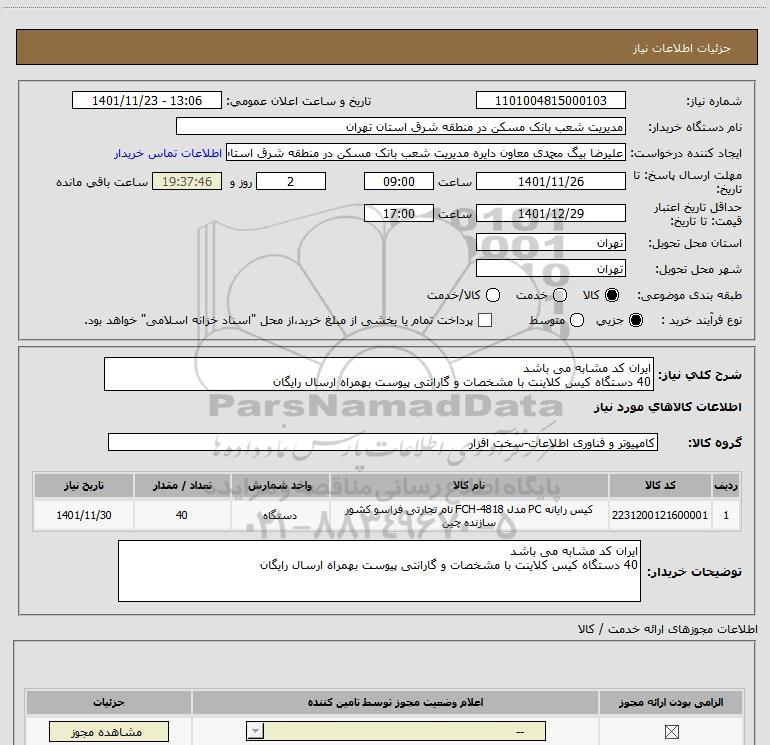Click the price validity date 1401/12/29 field

click(x=550, y=214)
